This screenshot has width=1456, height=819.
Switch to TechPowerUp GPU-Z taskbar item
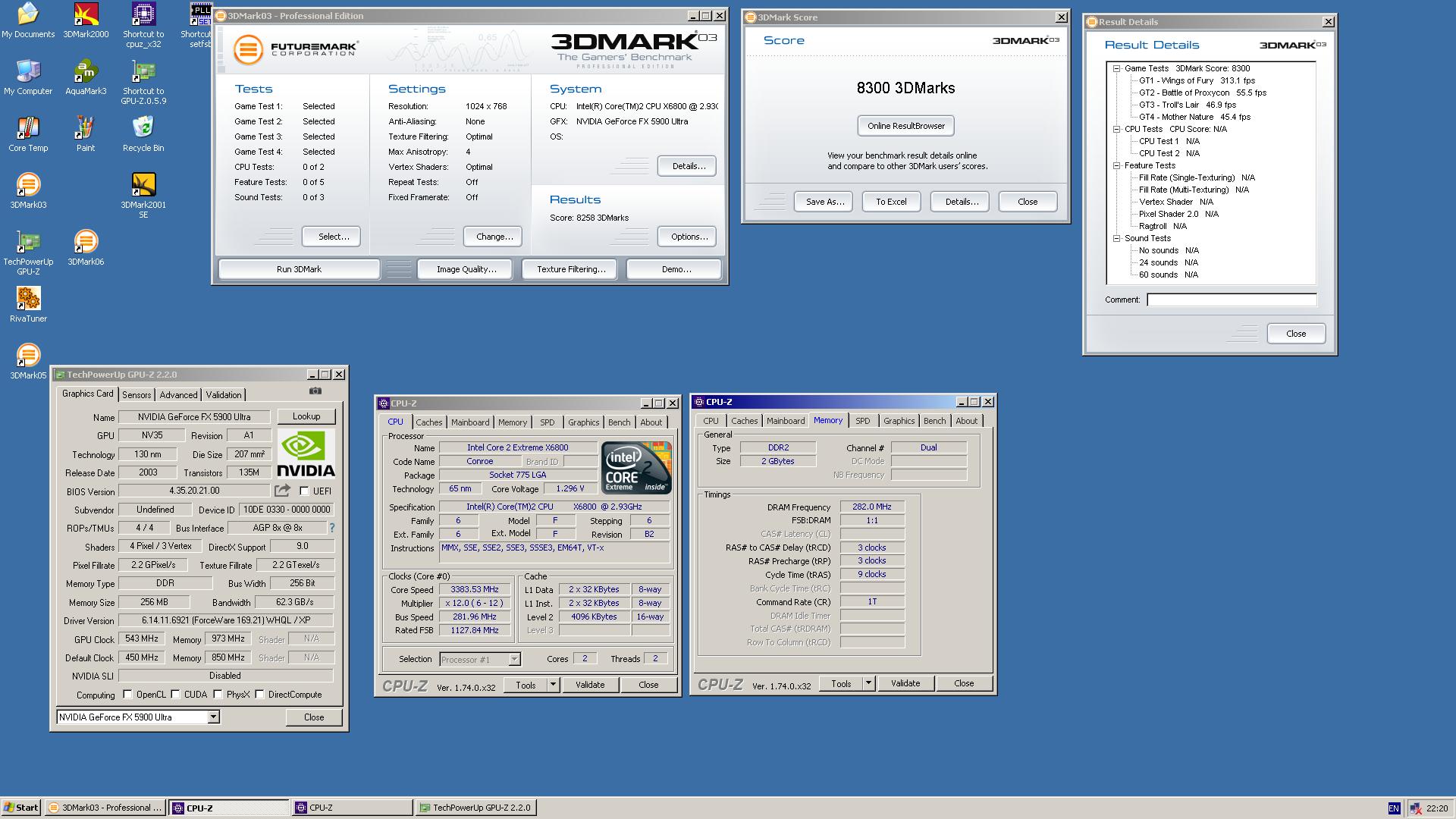tap(476, 808)
